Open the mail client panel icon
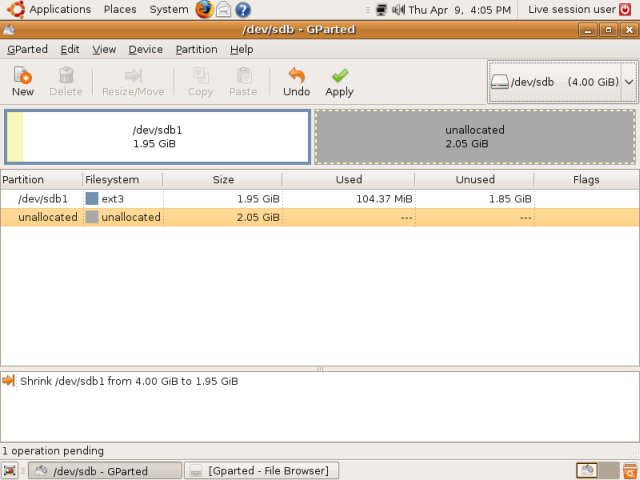 [x=223, y=9]
